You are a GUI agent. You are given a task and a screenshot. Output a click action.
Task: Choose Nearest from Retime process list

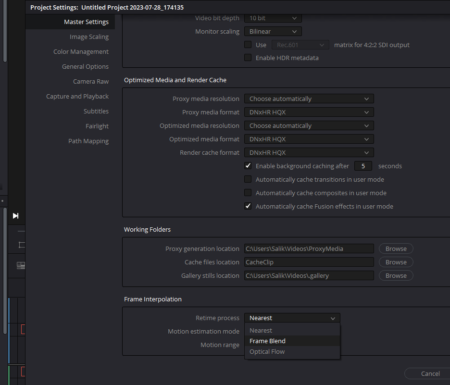(x=292, y=331)
